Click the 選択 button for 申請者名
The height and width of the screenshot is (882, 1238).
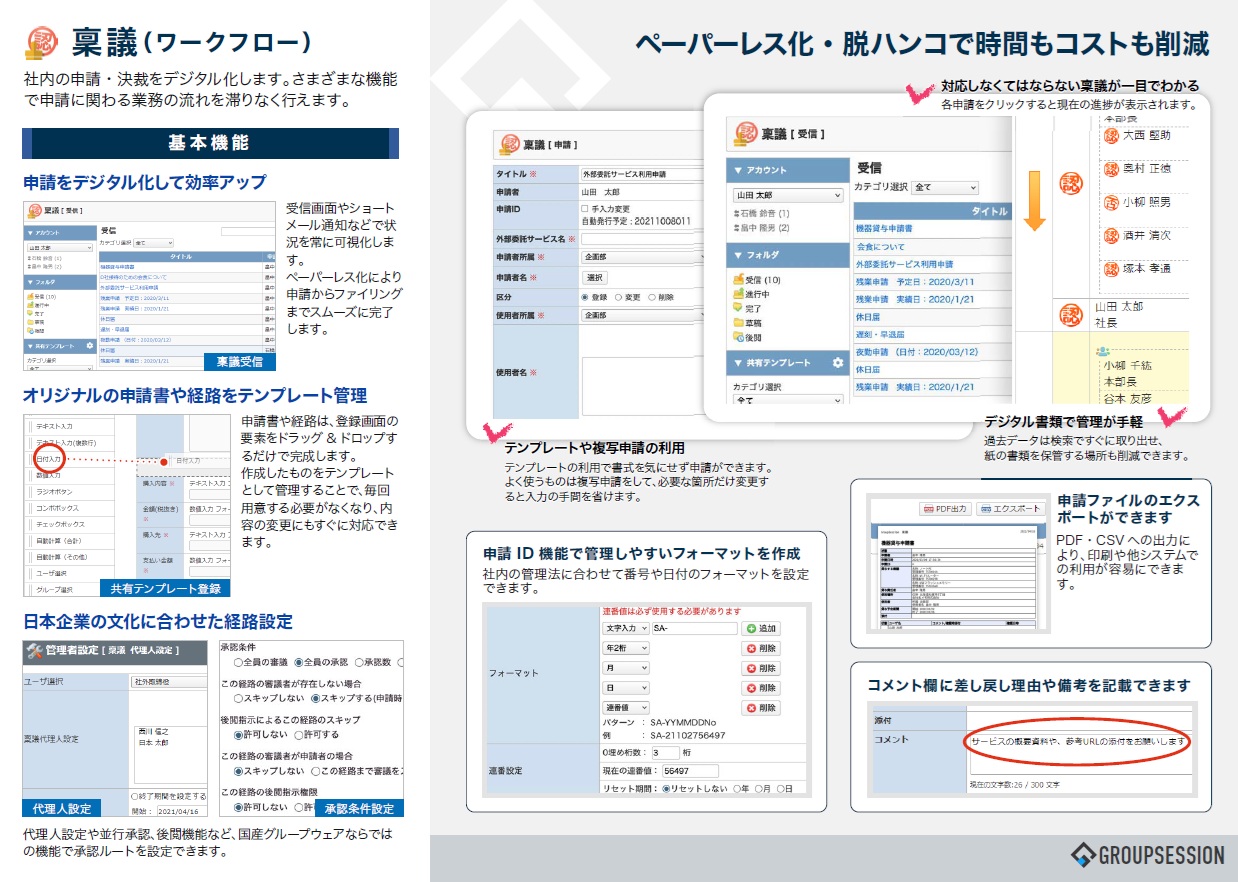click(x=595, y=277)
